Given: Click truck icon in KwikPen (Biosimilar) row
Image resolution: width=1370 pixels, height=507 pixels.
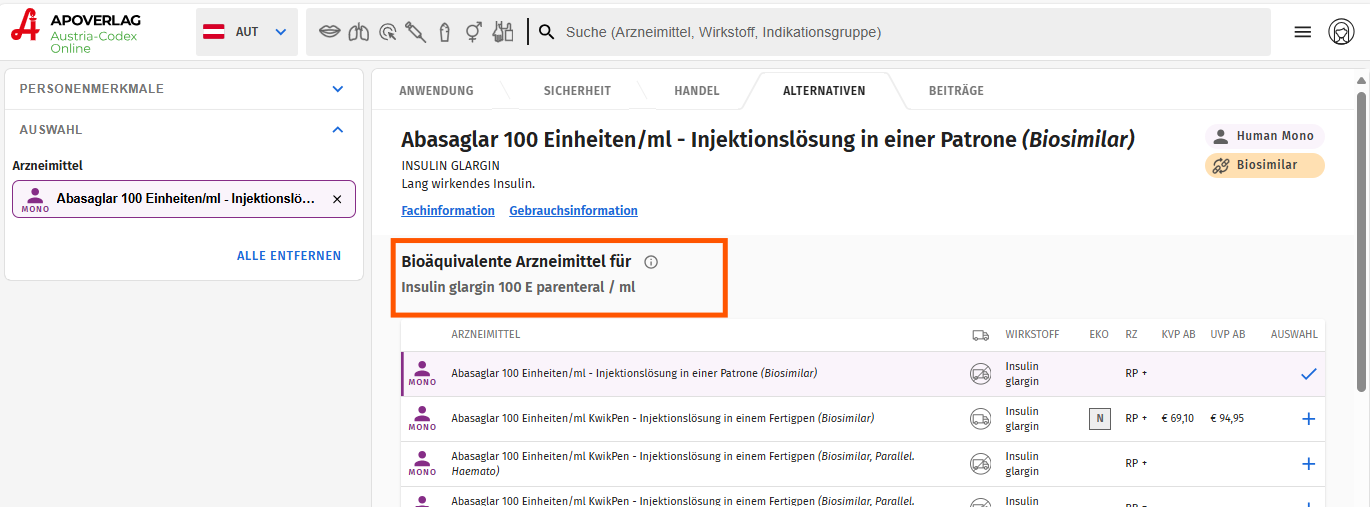Looking at the screenshot, I should [x=980, y=419].
